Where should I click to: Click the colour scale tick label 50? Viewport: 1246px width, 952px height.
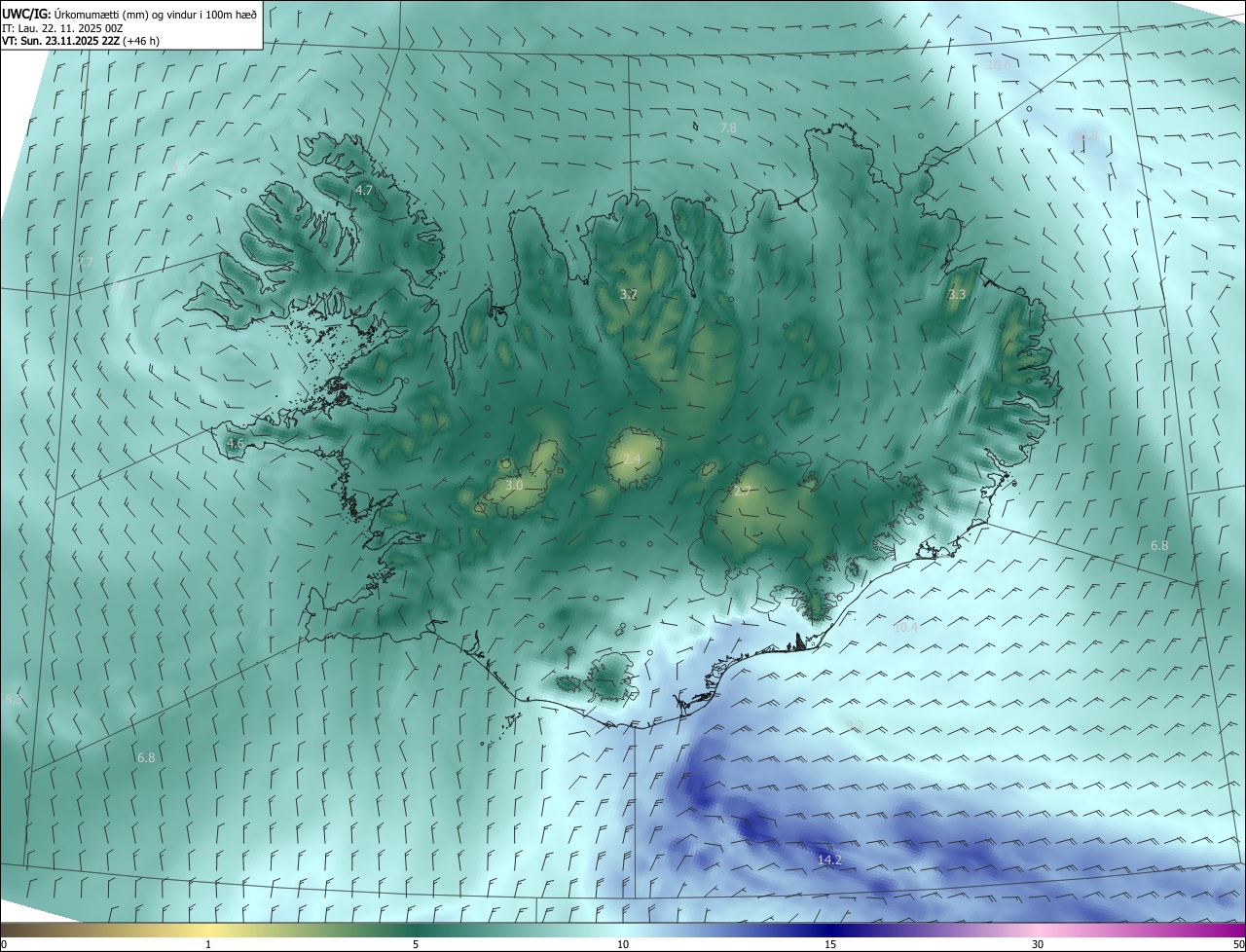coord(1238,945)
